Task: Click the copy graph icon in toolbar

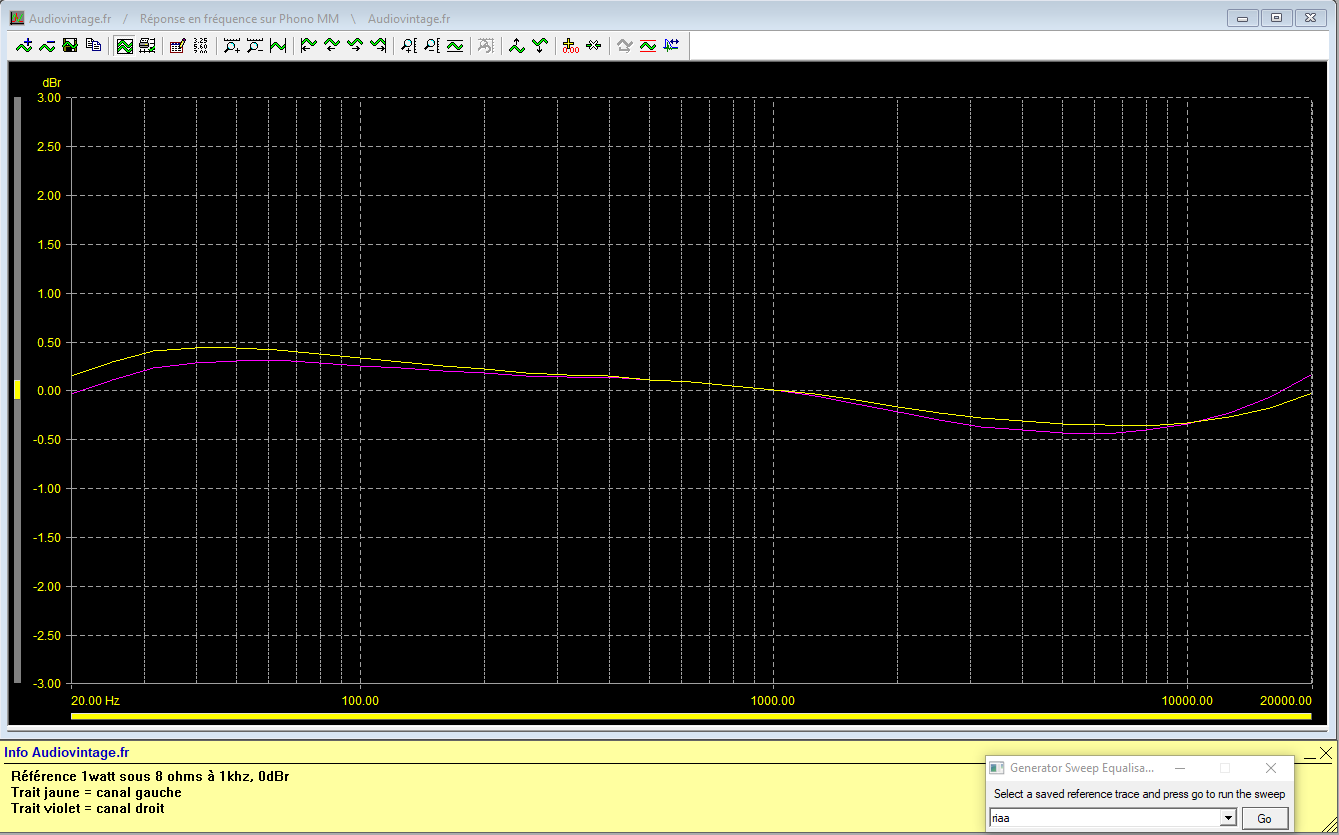Action: coord(93,45)
